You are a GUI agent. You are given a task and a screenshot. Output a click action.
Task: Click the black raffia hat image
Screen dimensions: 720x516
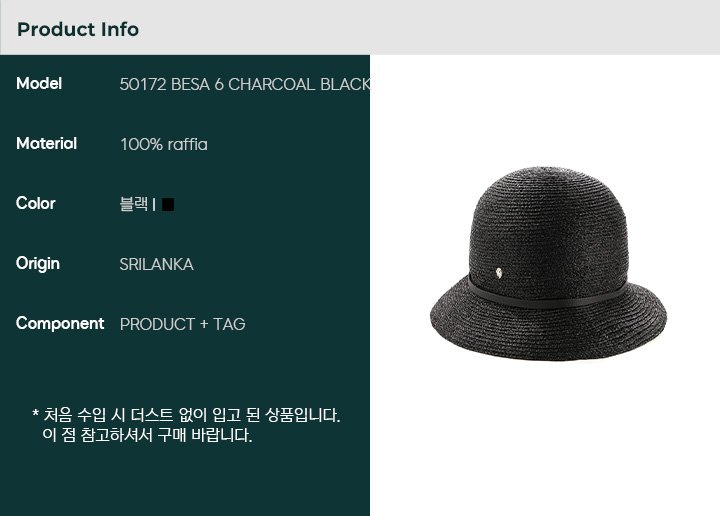[x=548, y=264]
